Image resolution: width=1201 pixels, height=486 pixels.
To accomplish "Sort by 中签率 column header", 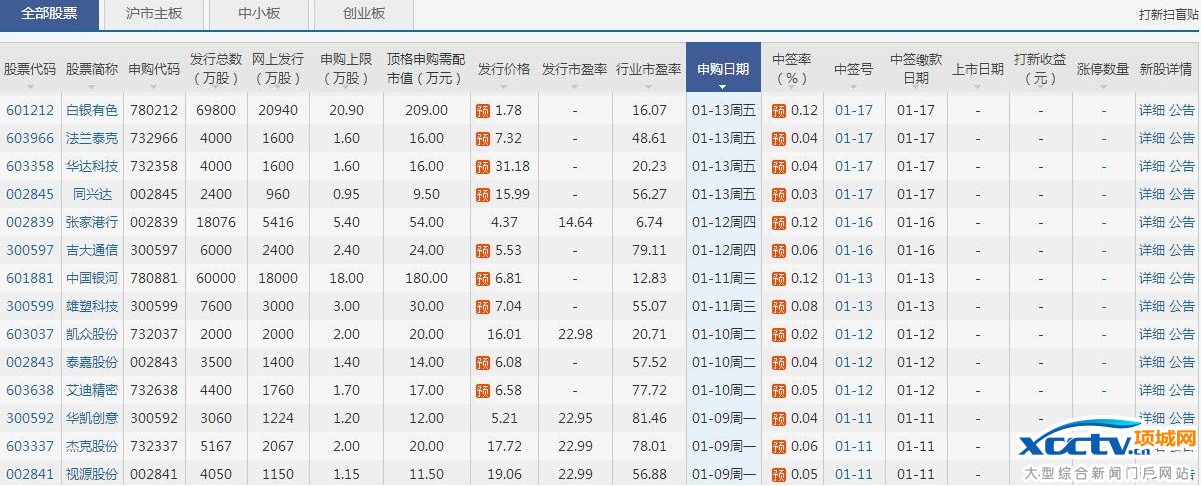I will coord(790,69).
